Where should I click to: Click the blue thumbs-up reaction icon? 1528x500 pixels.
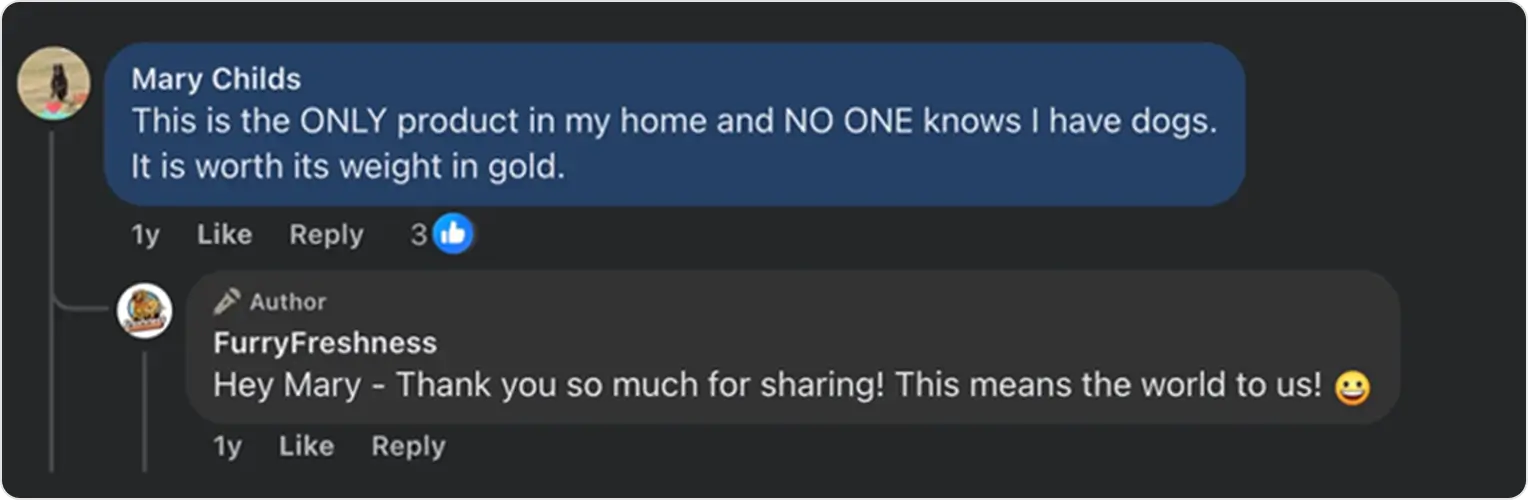coord(454,235)
